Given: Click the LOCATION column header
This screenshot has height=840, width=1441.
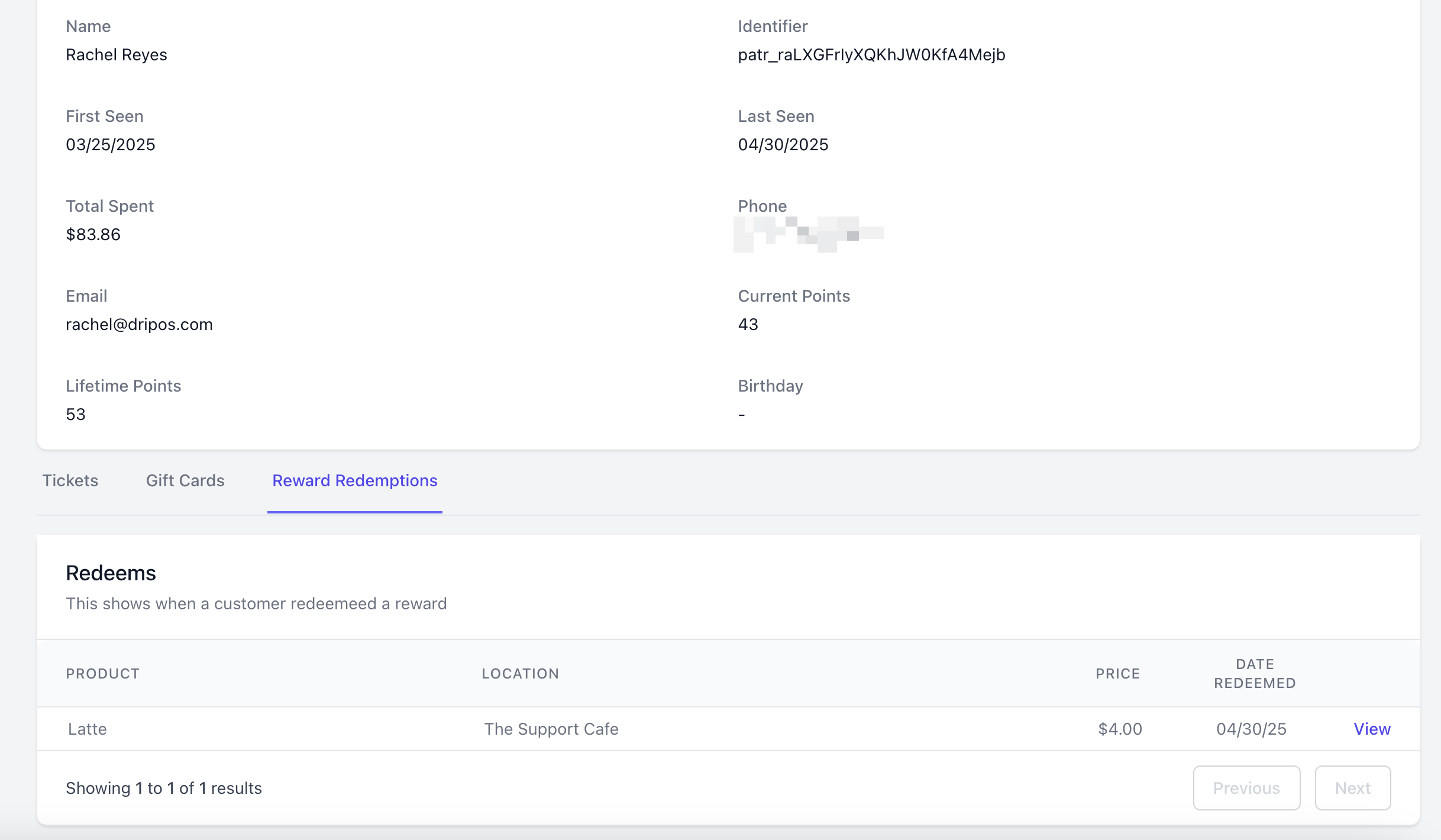Looking at the screenshot, I should pos(520,673).
